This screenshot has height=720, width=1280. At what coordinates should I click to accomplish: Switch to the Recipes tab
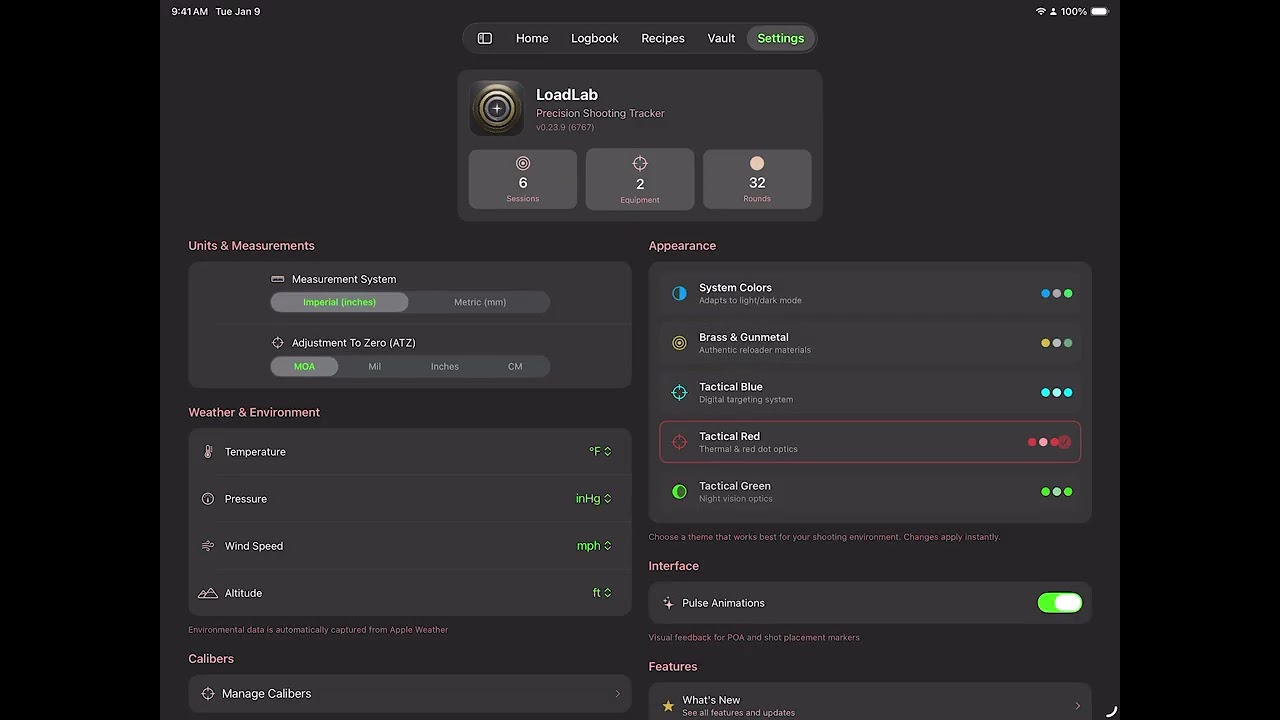click(663, 38)
